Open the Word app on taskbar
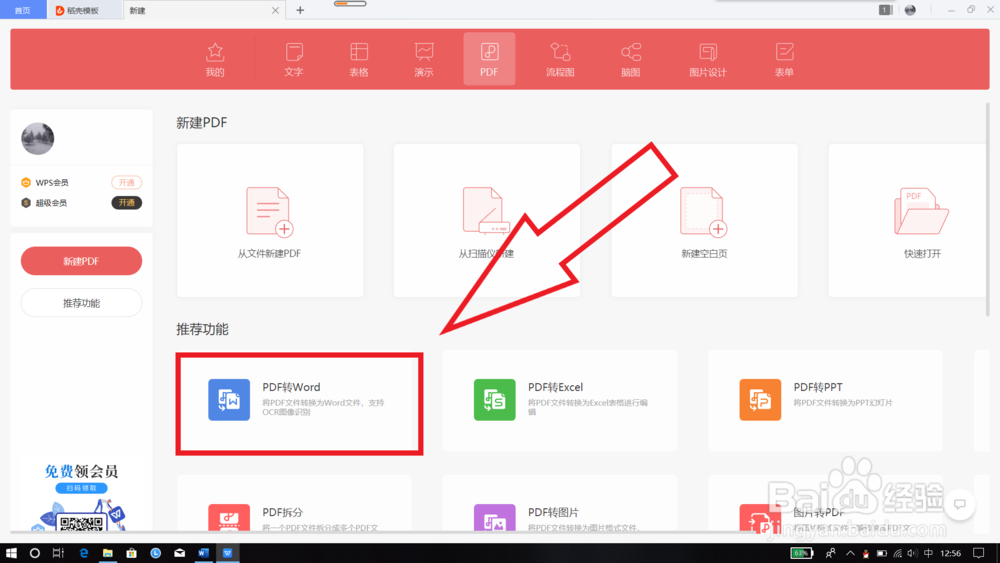Screen dimensions: 1000x563 [x=203, y=553]
